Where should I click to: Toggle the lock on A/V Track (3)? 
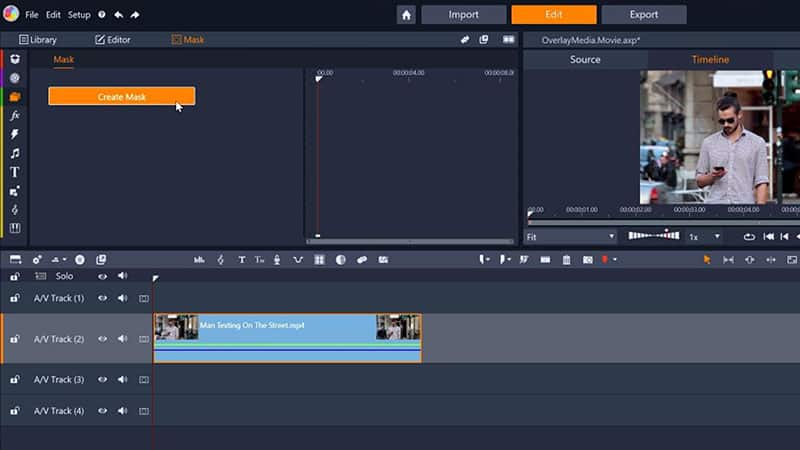14,380
